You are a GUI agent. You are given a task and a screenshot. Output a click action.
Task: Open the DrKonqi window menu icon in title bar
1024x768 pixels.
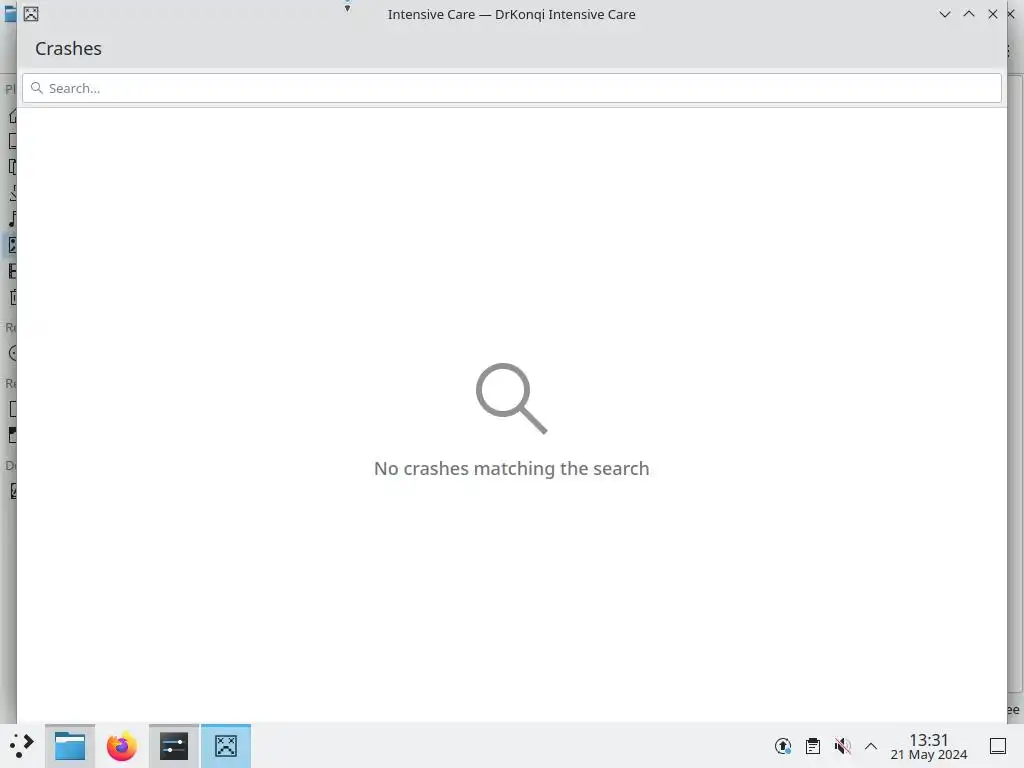(31, 14)
